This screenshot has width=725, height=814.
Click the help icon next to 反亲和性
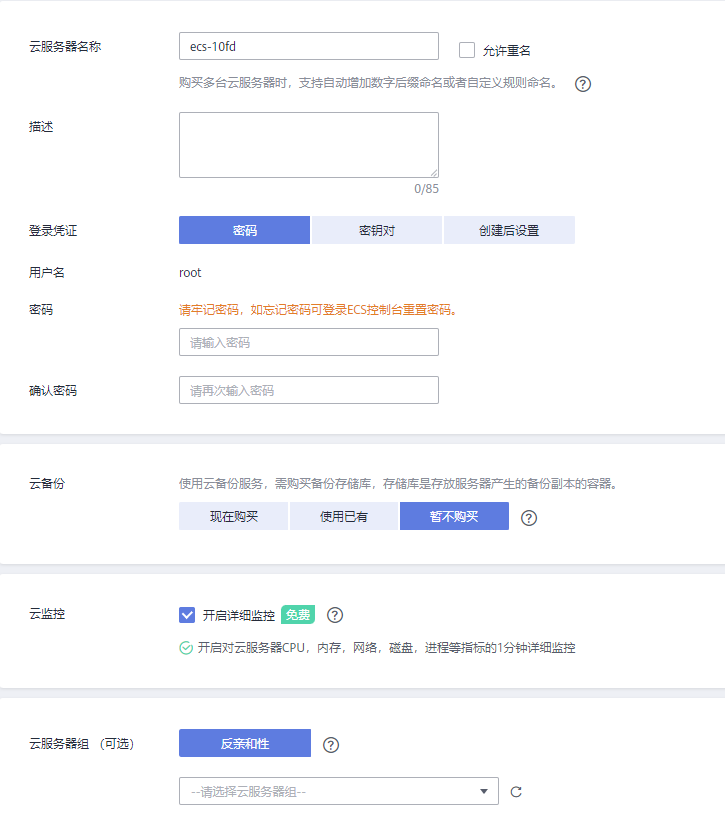(x=331, y=745)
